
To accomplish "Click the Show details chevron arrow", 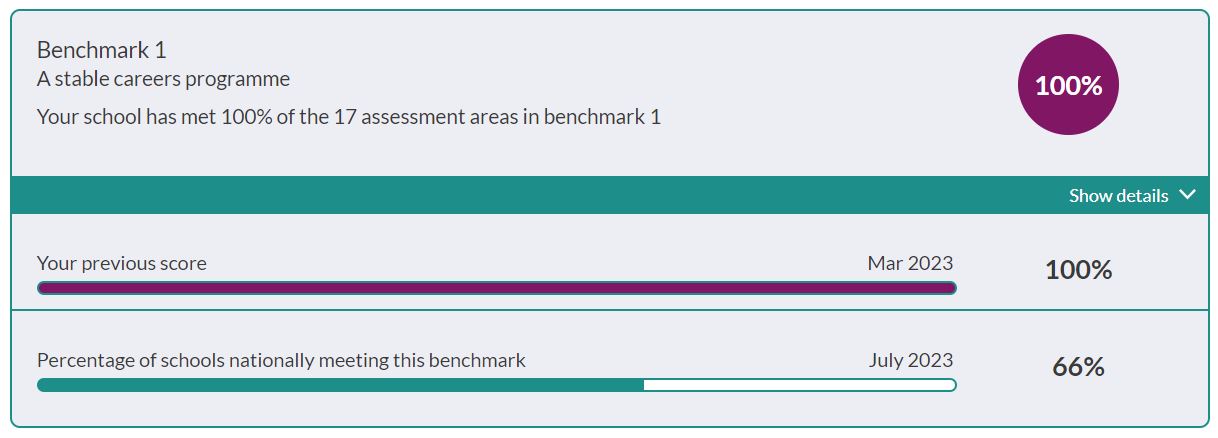I will click(x=1187, y=195).
